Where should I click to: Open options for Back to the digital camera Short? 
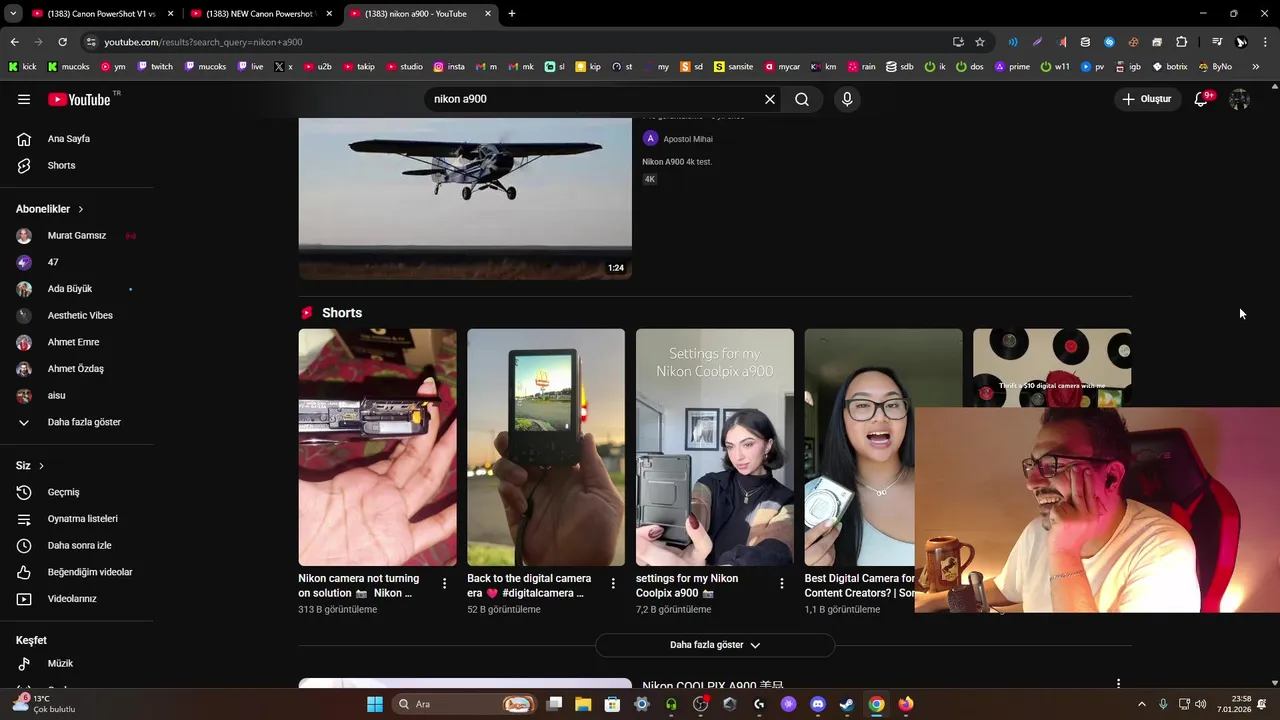(613, 582)
